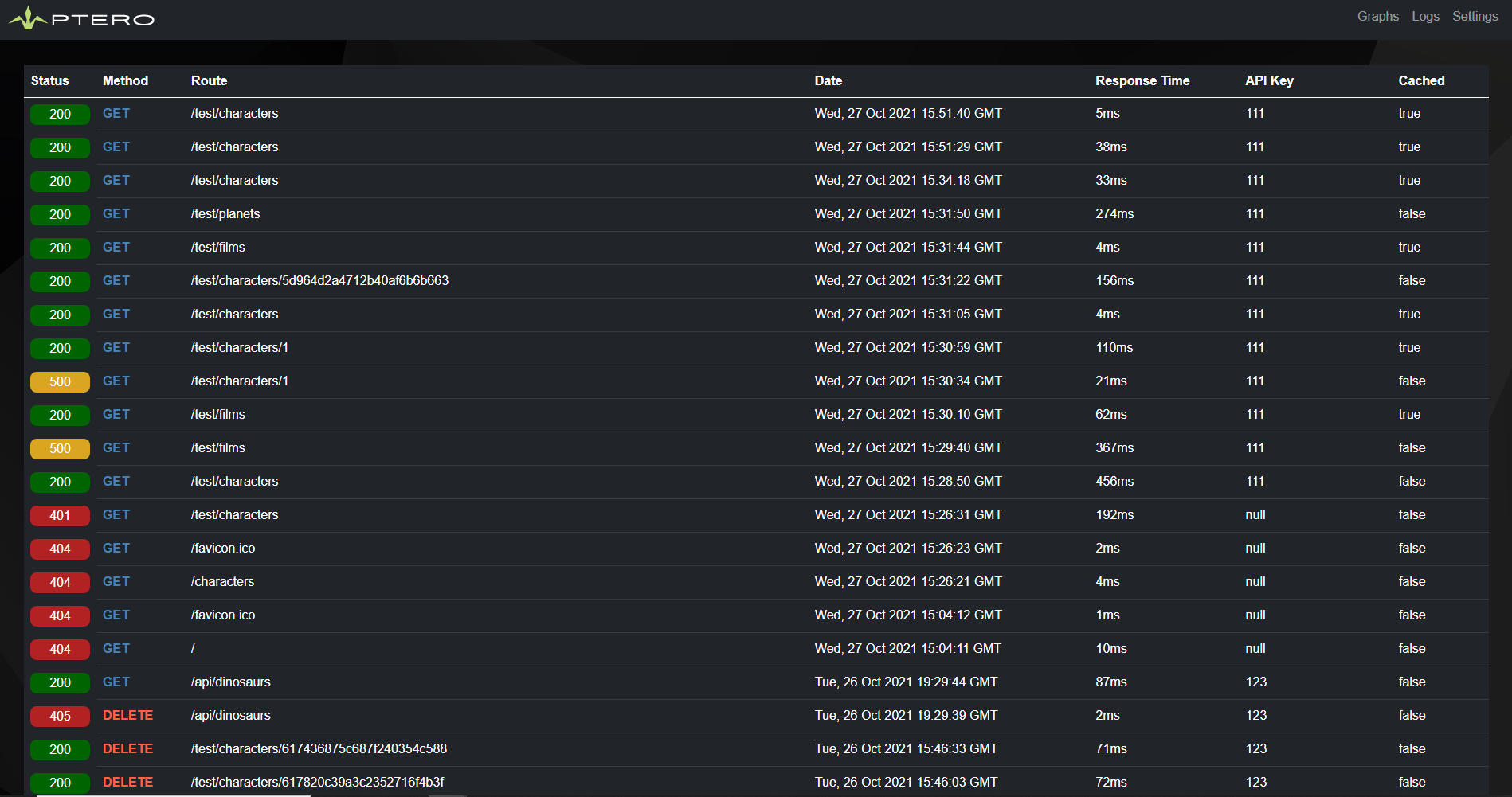Click date Tue, 26 Oct 2021 19:29:44 GMT
The height and width of the screenshot is (797, 1512).
[x=906, y=682]
